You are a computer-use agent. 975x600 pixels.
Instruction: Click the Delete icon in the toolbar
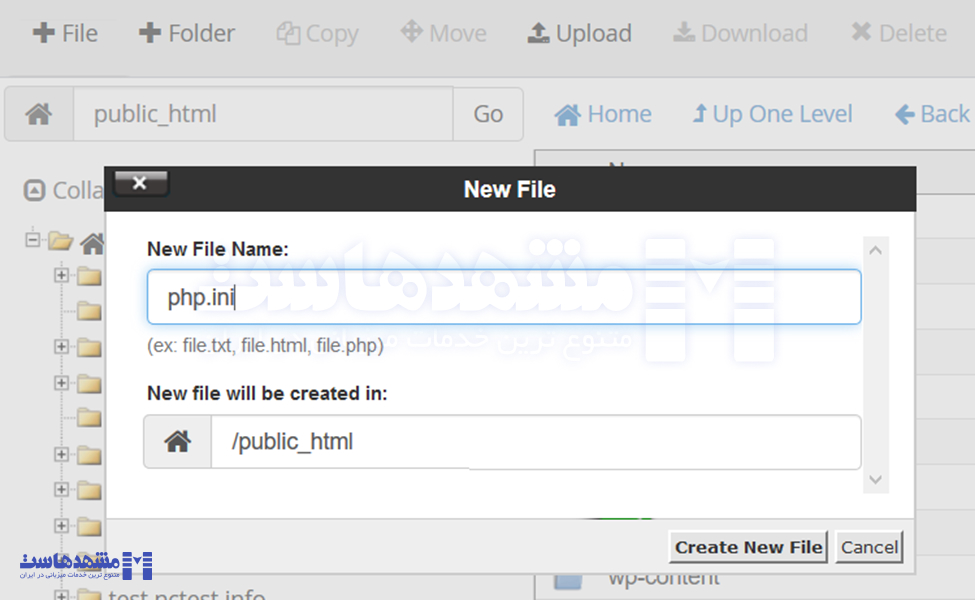[x=863, y=32]
